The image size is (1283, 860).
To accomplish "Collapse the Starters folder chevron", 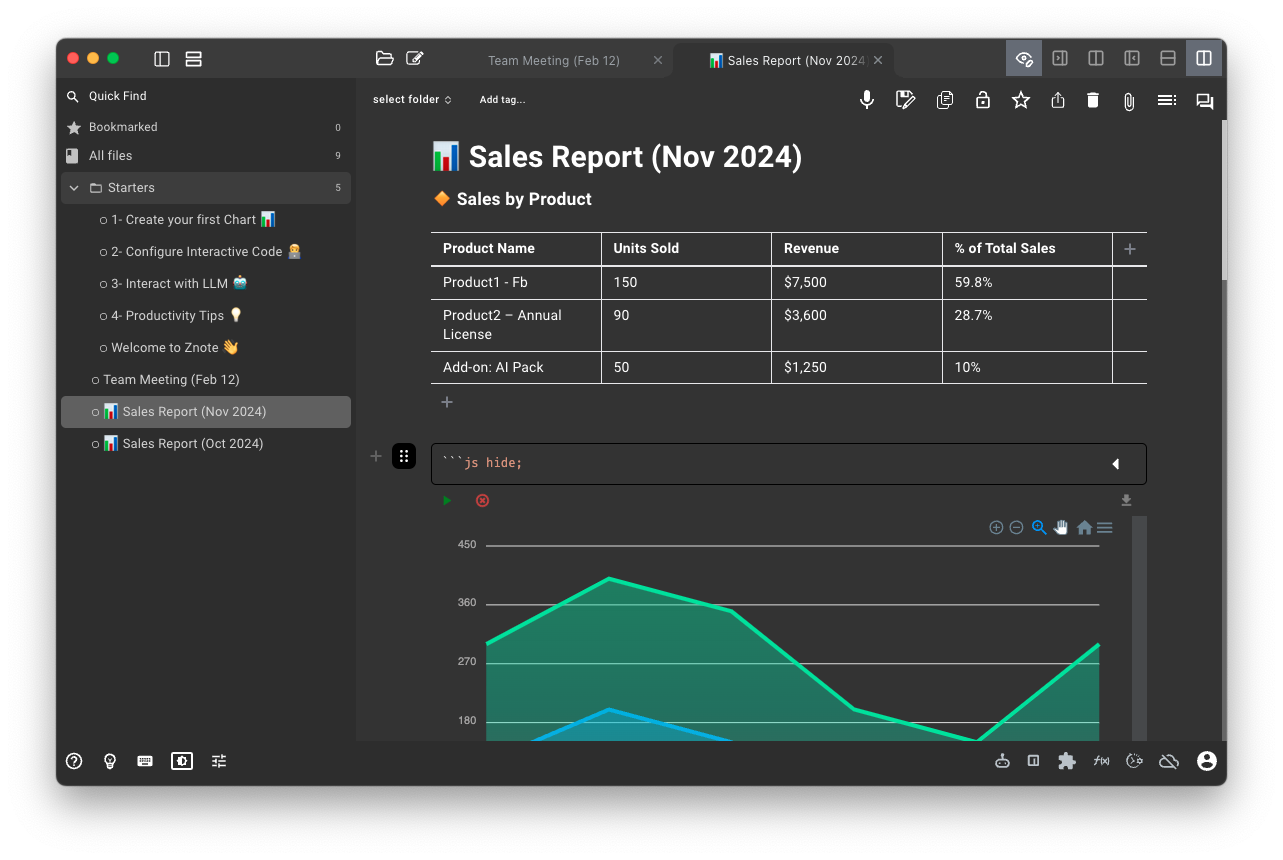I will point(74,188).
